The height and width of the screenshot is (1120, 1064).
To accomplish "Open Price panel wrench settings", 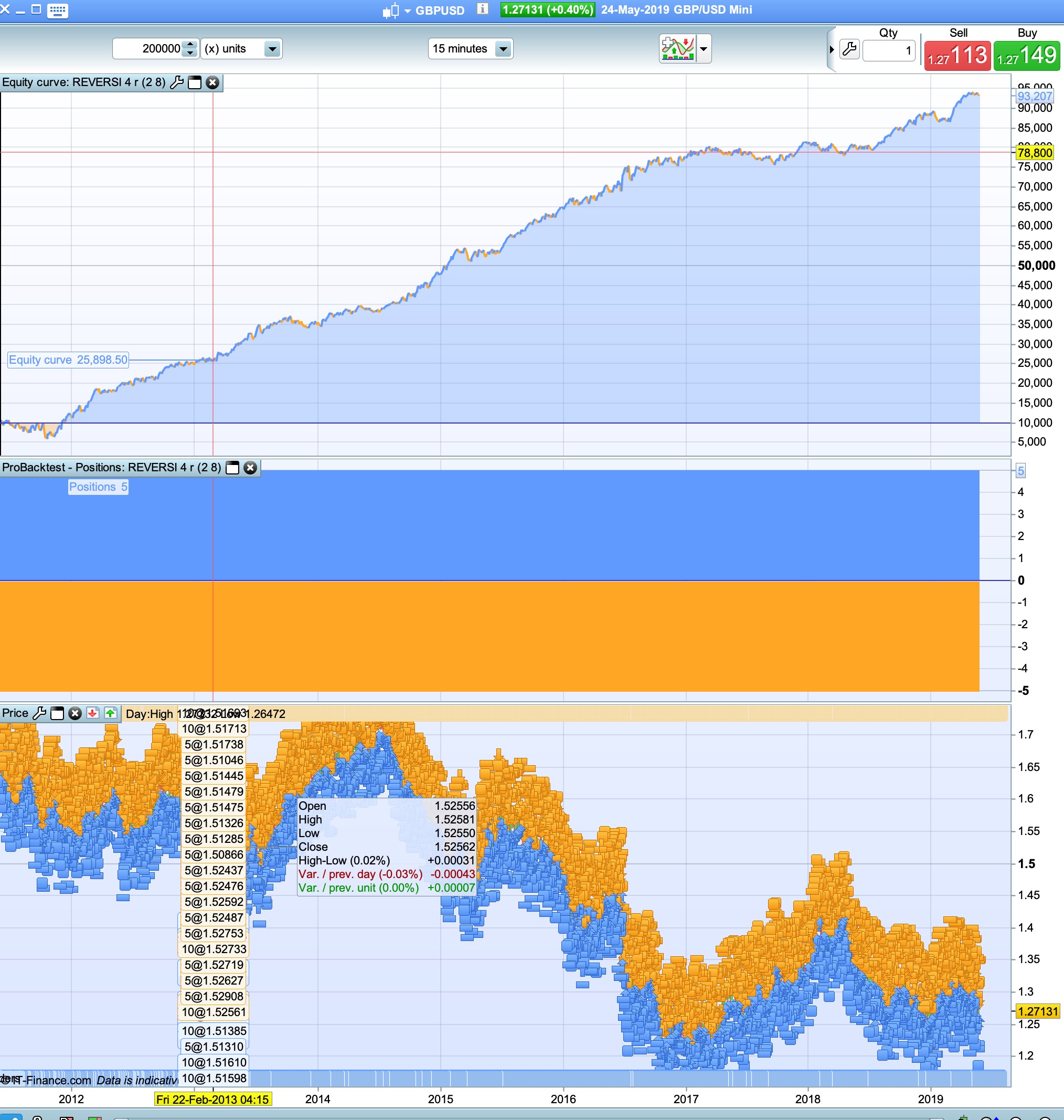I will [x=40, y=713].
